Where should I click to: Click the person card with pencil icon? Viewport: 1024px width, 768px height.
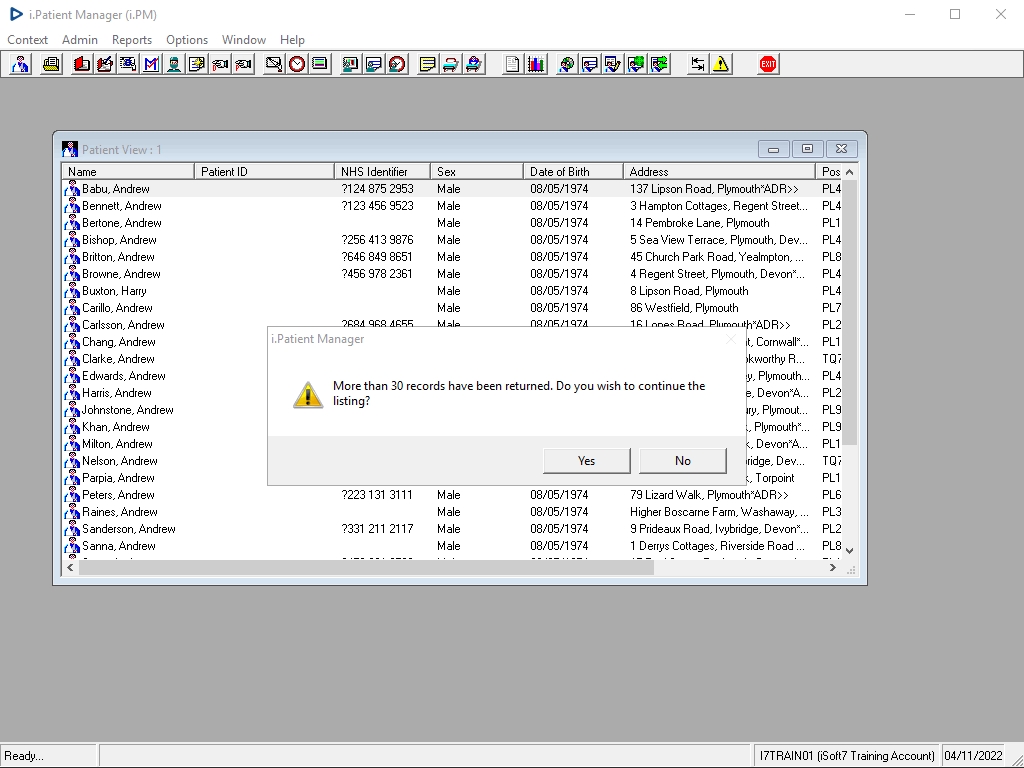click(613, 64)
